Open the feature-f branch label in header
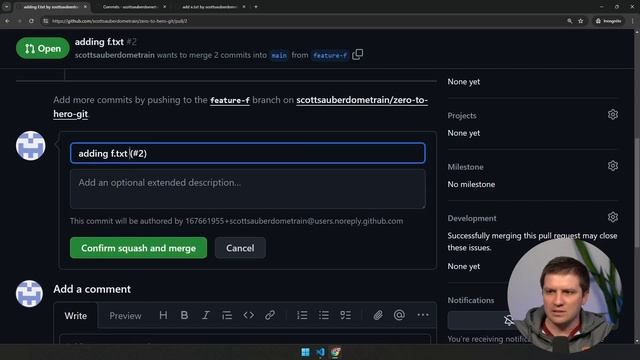This screenshot has width=640, height=360. click(x=330, y=55)
